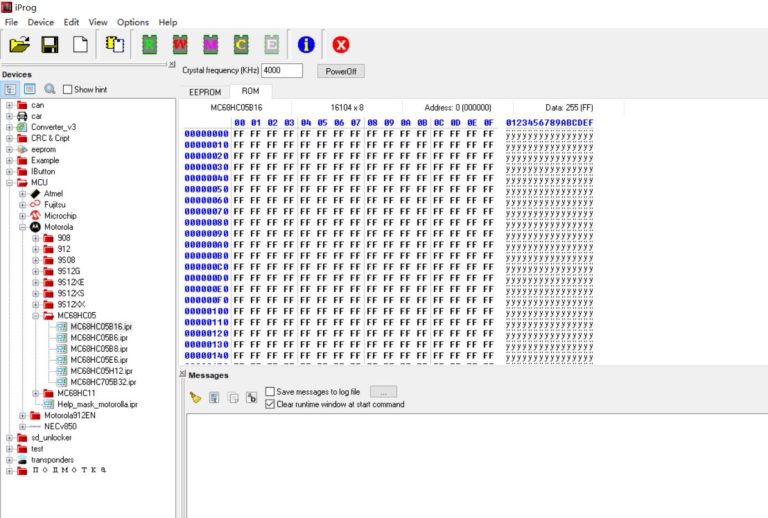Collapse the MC68HC05 folder
Viewport: 768px width, 518px height.
point(36,315)
